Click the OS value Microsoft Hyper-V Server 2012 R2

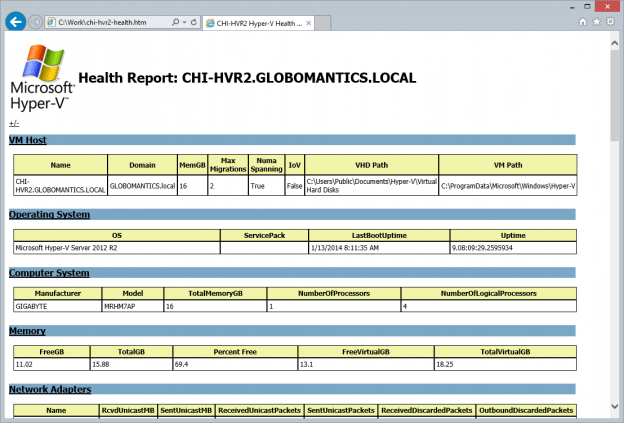[x=66, y=248]
